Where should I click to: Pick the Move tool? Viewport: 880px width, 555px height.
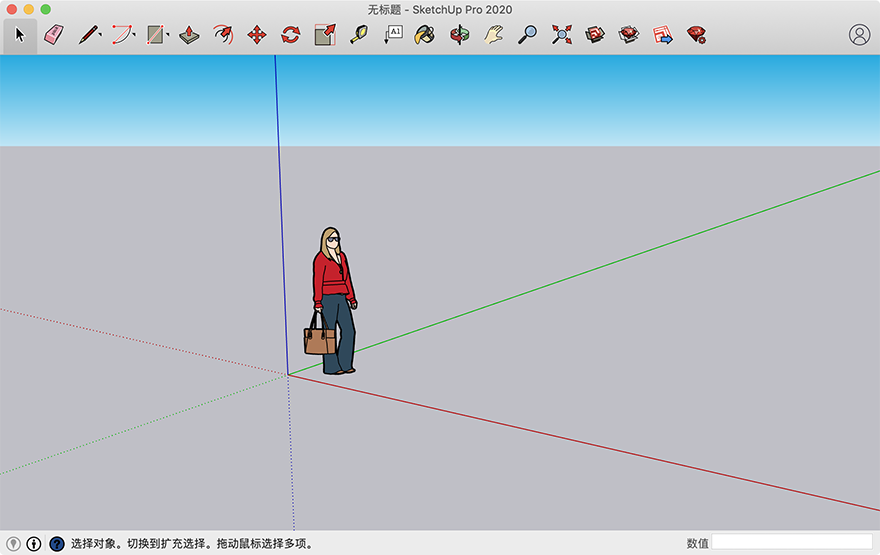(256, 35)
